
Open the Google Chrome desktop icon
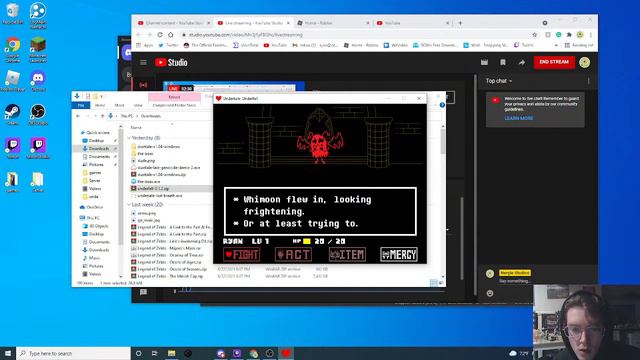click(x=13, y=49)
